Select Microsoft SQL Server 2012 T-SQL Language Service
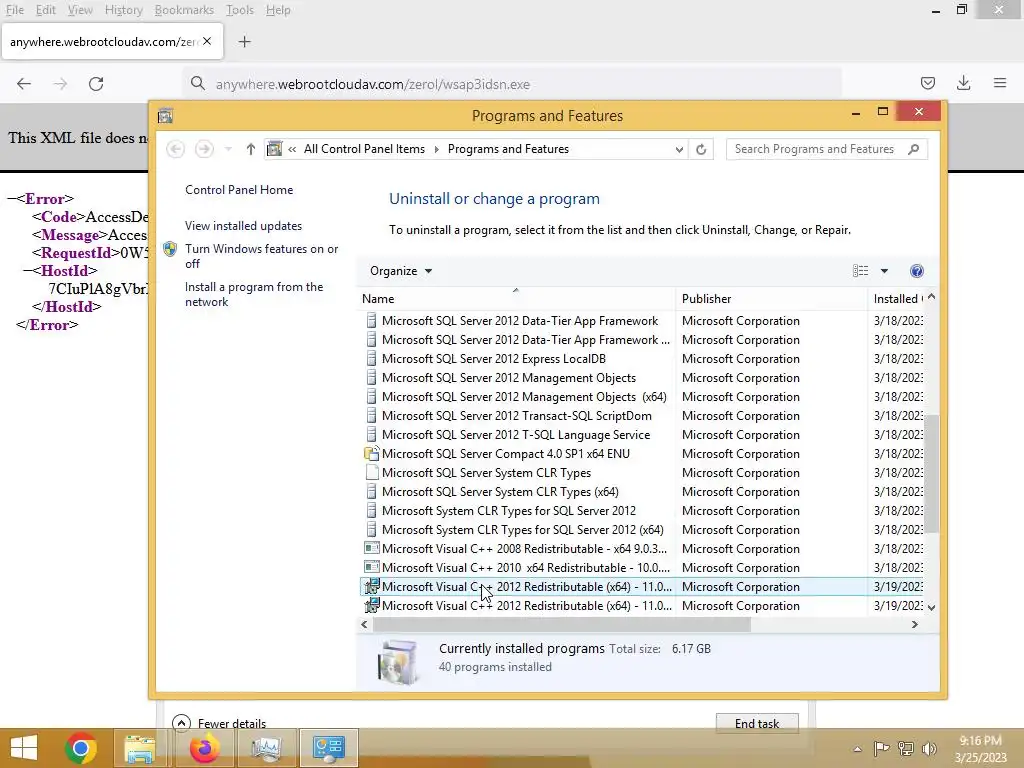Image resolution: width=1024 pixels, height=768 pixels. tap(516, 434)
